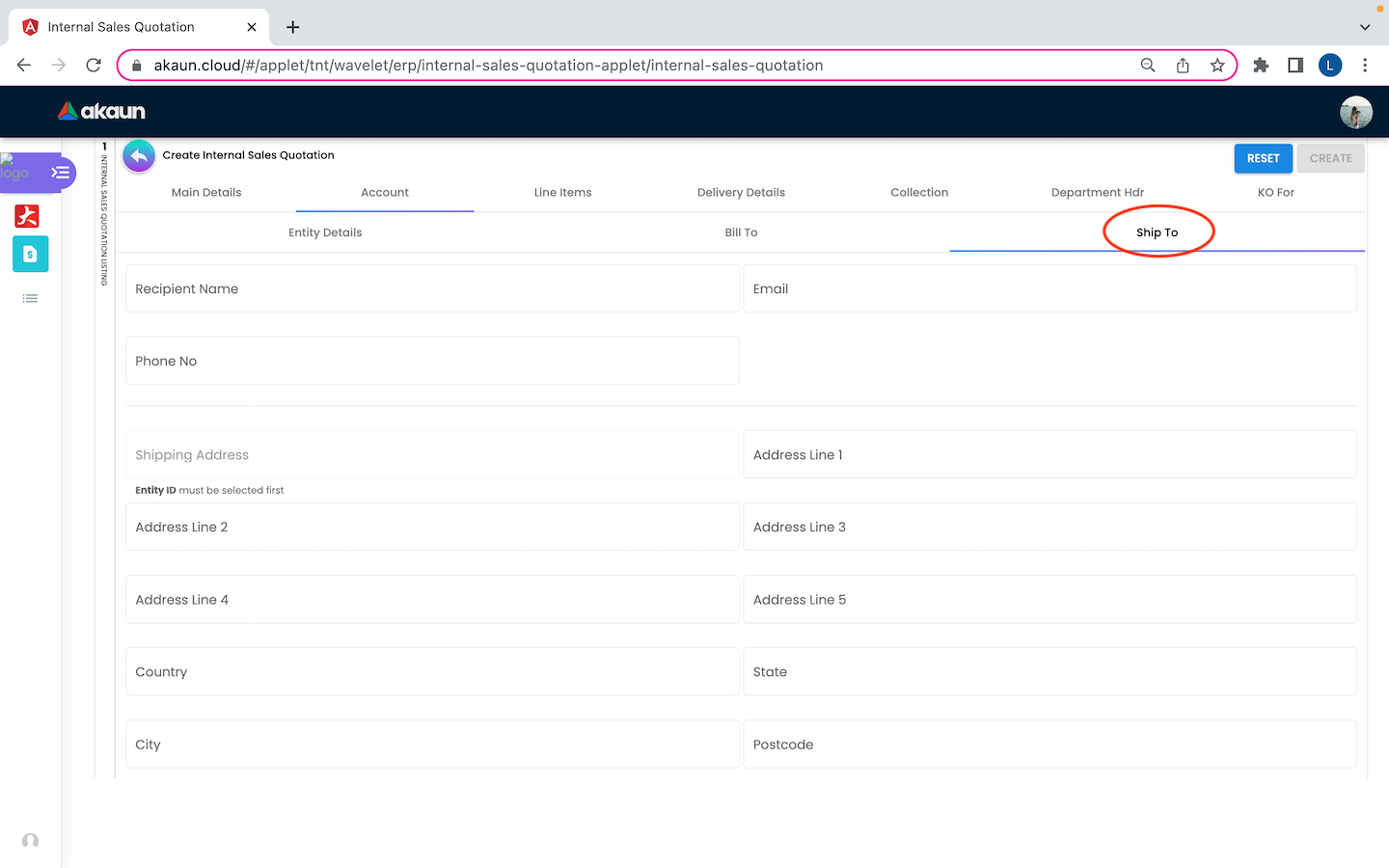Open user profile avatar in header
1389x868 pixels.
(x=1355, y=112)
